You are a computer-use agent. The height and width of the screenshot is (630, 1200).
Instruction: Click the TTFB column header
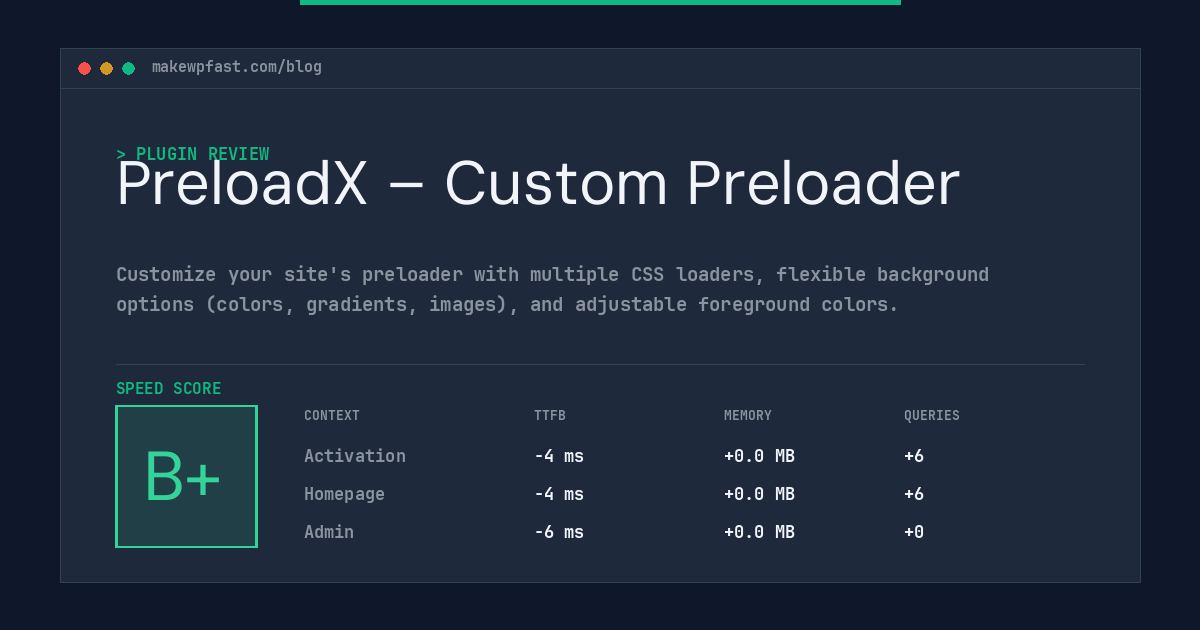[x=550, y=416]
